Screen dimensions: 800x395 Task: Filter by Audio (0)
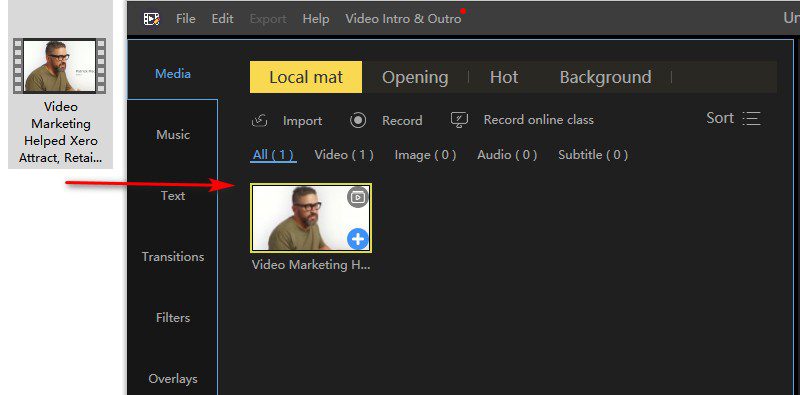tap(507, 155)
